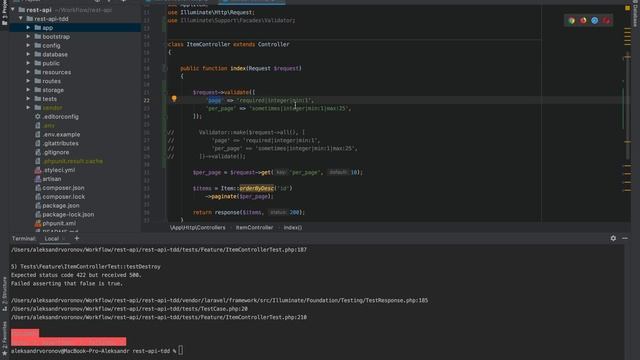Open the Project tool window stripe button

tap(4, 12)
